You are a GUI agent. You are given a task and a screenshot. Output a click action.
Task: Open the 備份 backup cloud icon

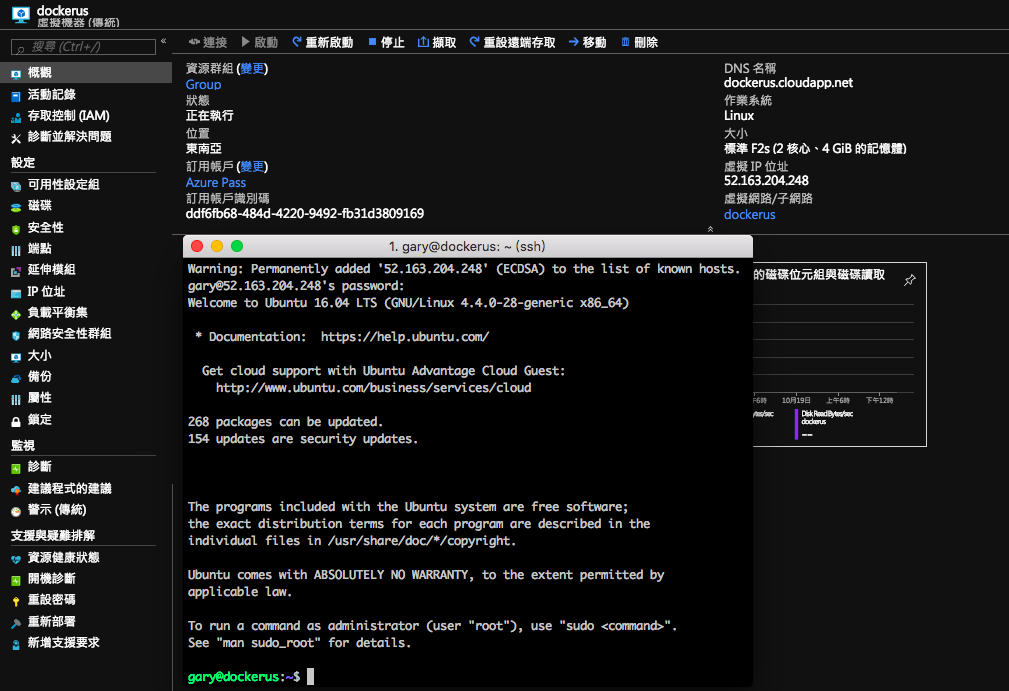point(16,378)
